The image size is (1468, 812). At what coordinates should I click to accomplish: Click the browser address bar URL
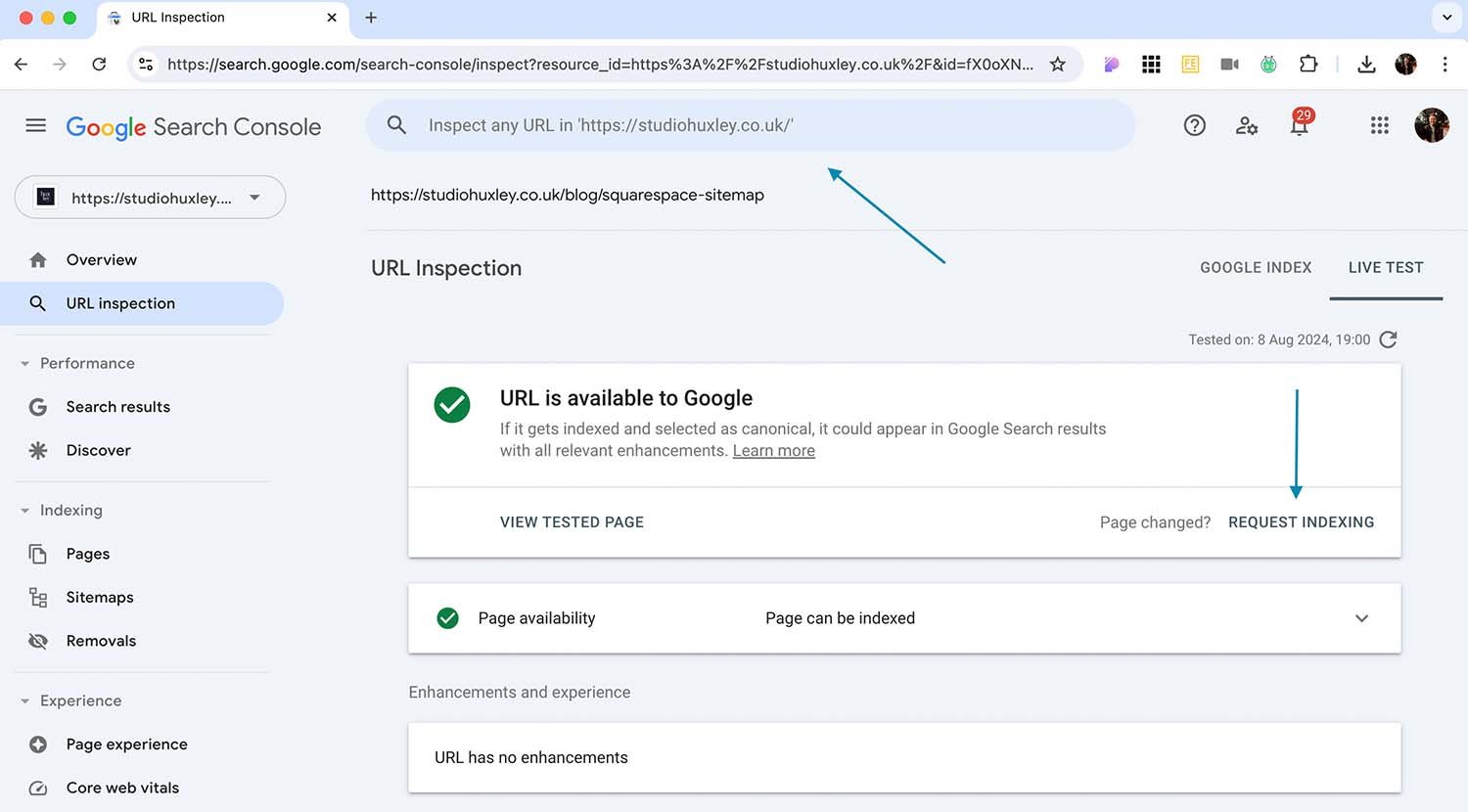(x=600, y=65)
